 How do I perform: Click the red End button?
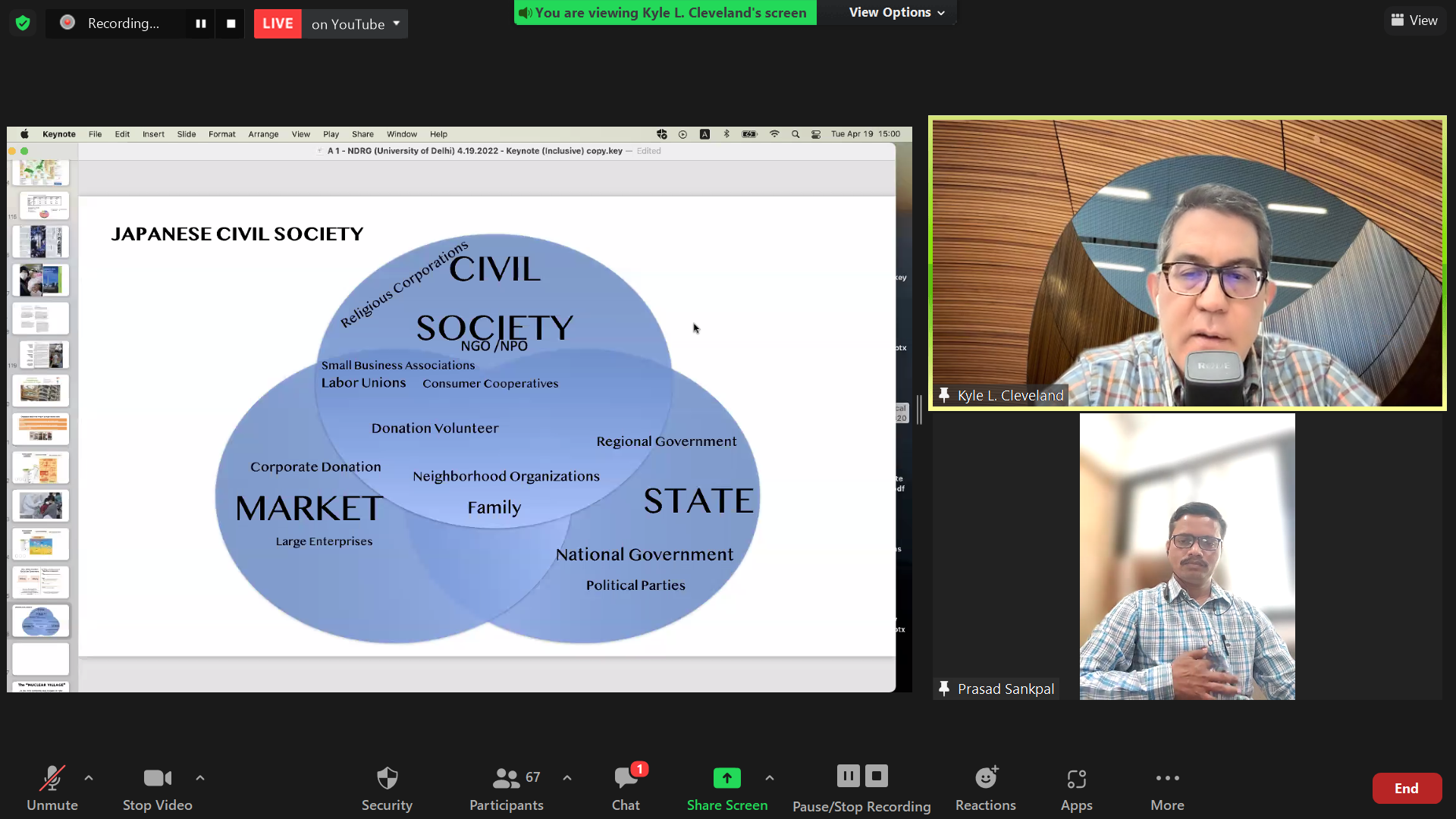pyautogui.click(x=1406, y=788)
